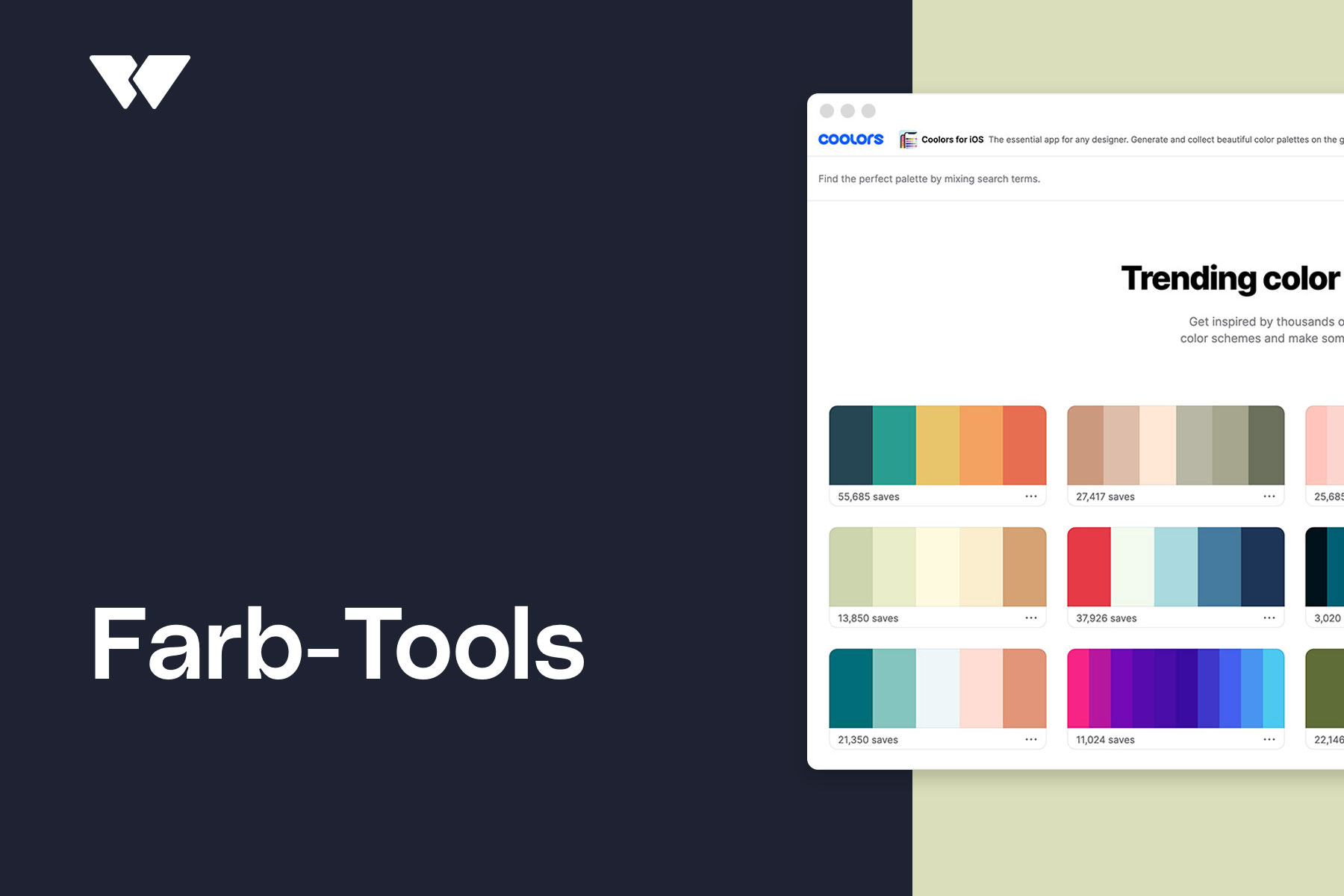Open options menu for 27,417 saves palette
Image resolution: width=1344 pixels, height=896 pixels.
click(x=1269, y=497)
